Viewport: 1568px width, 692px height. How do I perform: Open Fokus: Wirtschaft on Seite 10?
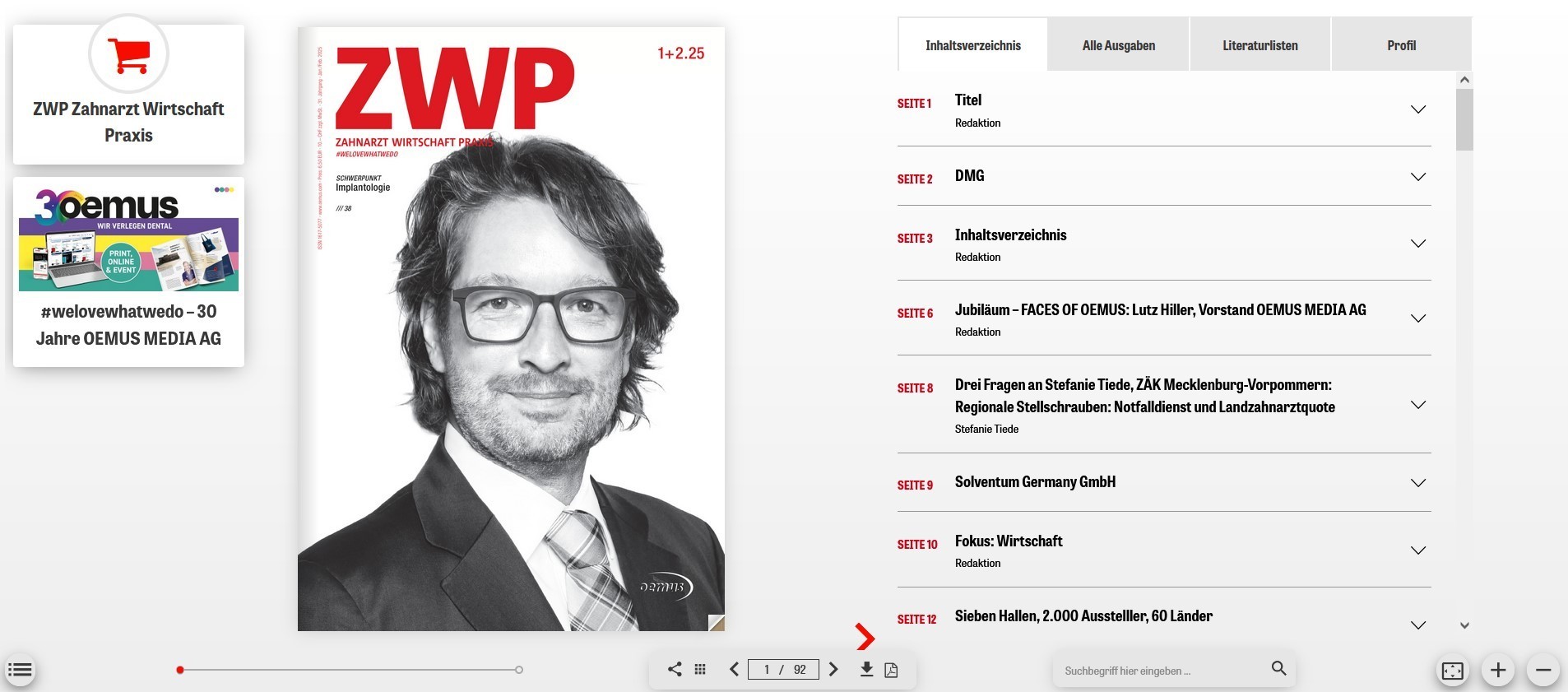1009,541
